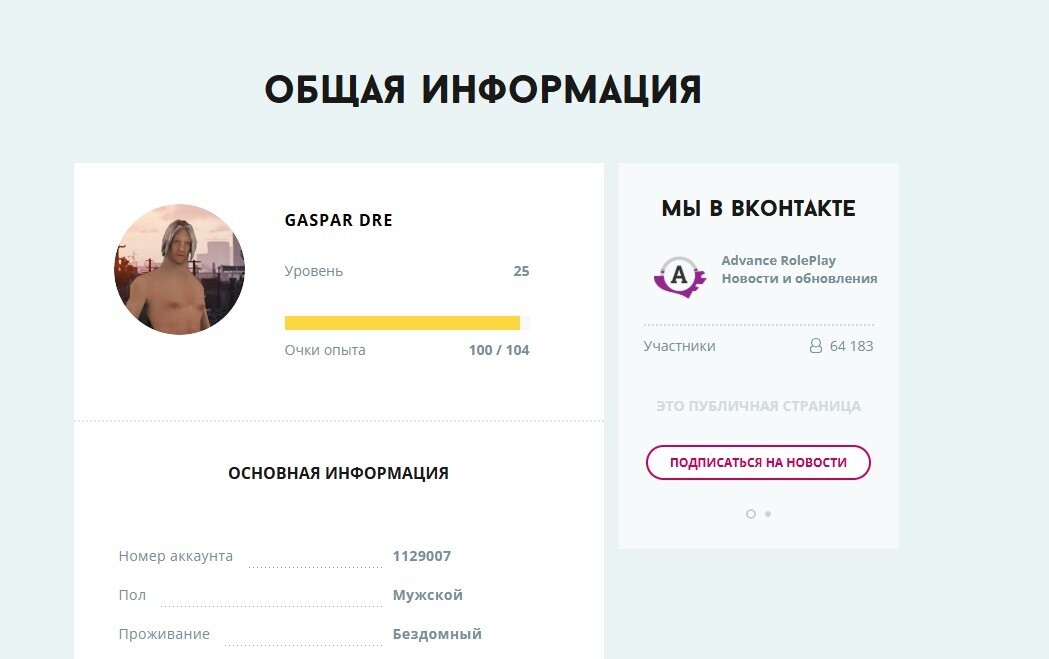Click the Мы в ВКонтакте widget title
The image size is (1049, 659).
(759, 209)
